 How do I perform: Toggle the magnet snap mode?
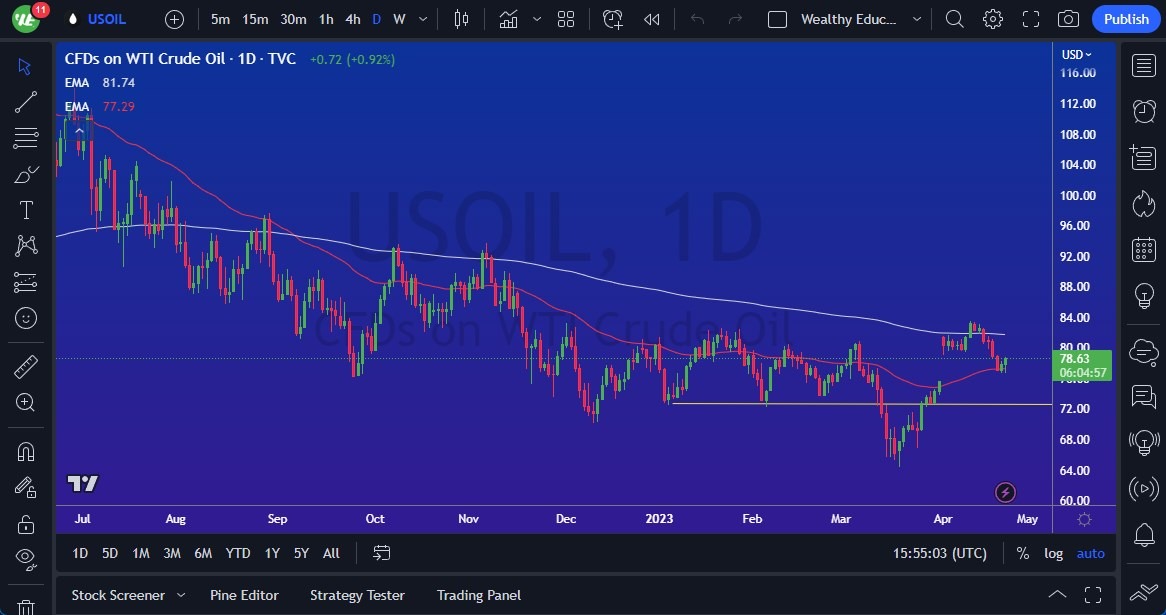click(x=26, y=451)
